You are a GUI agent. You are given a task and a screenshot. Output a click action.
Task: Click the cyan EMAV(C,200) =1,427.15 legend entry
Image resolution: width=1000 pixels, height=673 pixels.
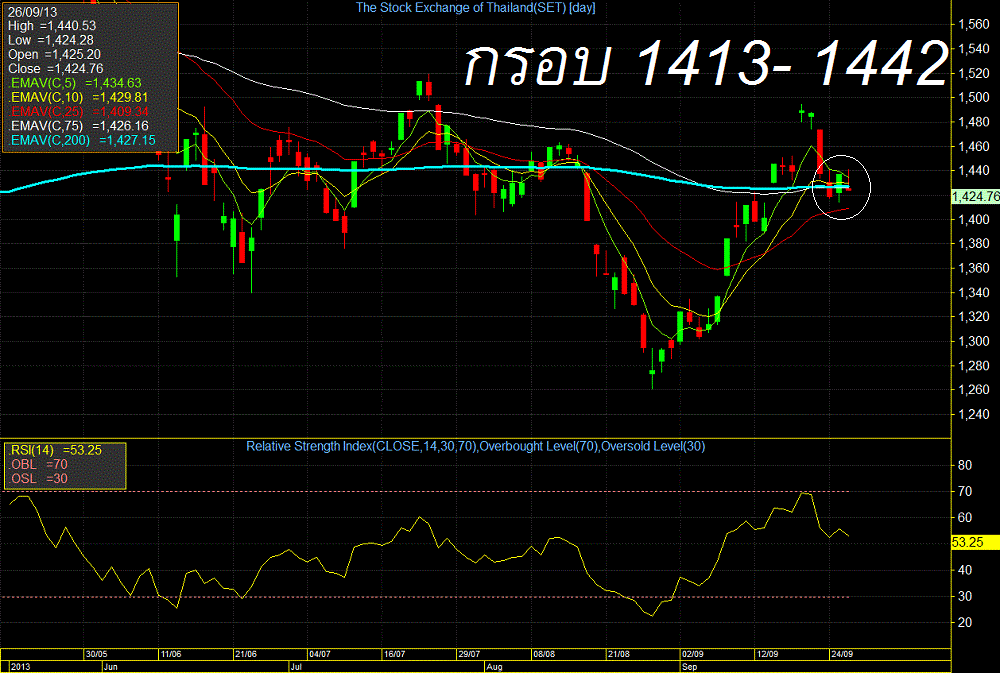coord(83,140)
